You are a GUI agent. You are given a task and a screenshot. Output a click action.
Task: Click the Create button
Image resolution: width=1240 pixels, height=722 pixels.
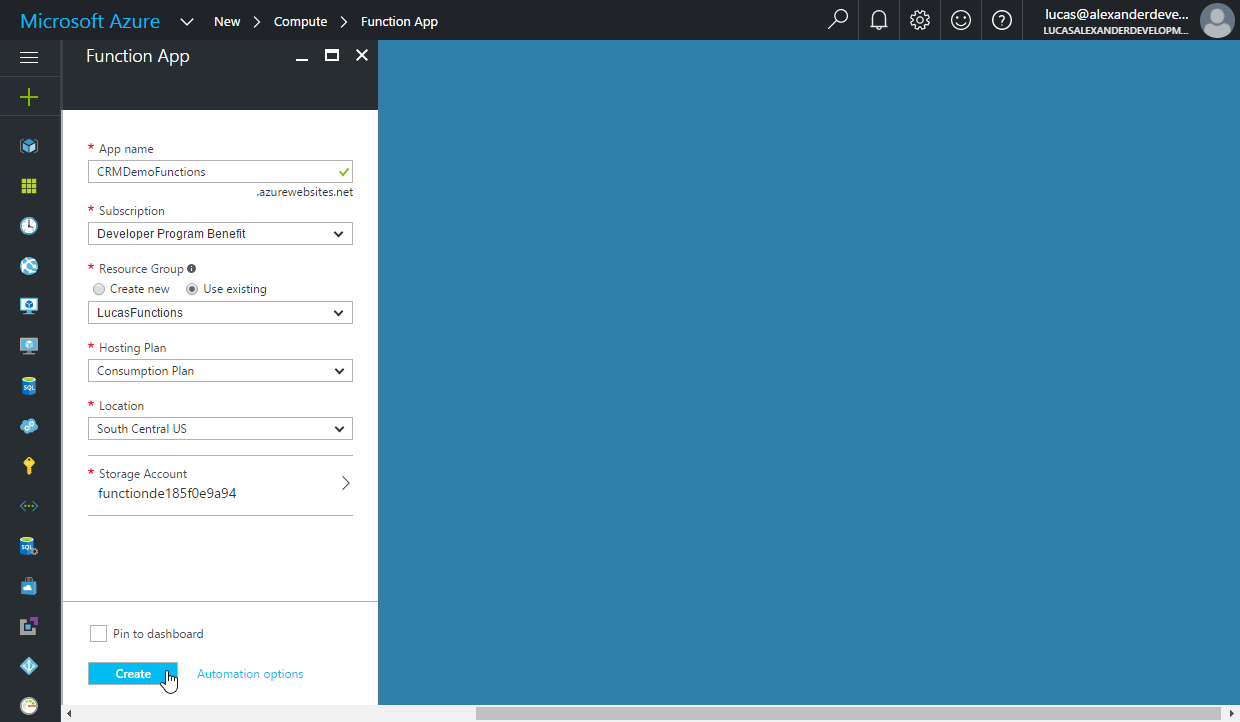(133, 674)
